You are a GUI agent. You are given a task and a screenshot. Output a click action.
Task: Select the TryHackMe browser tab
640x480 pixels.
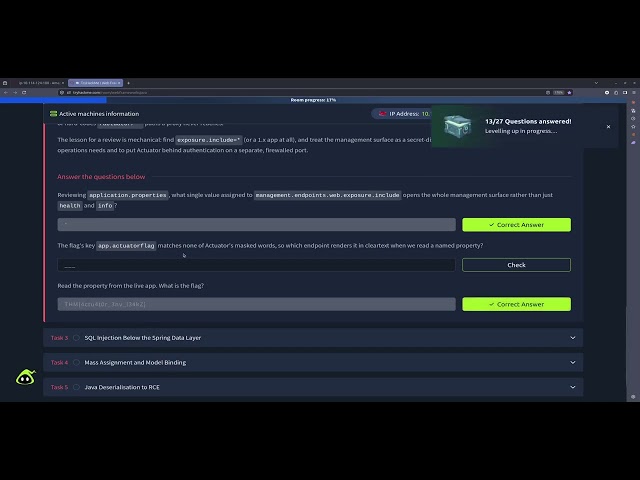tap(96, 83)
